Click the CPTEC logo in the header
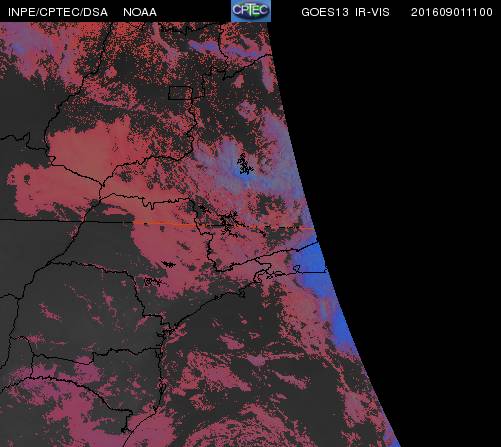This screenshot has height=447, width=501. coord(251,11)
